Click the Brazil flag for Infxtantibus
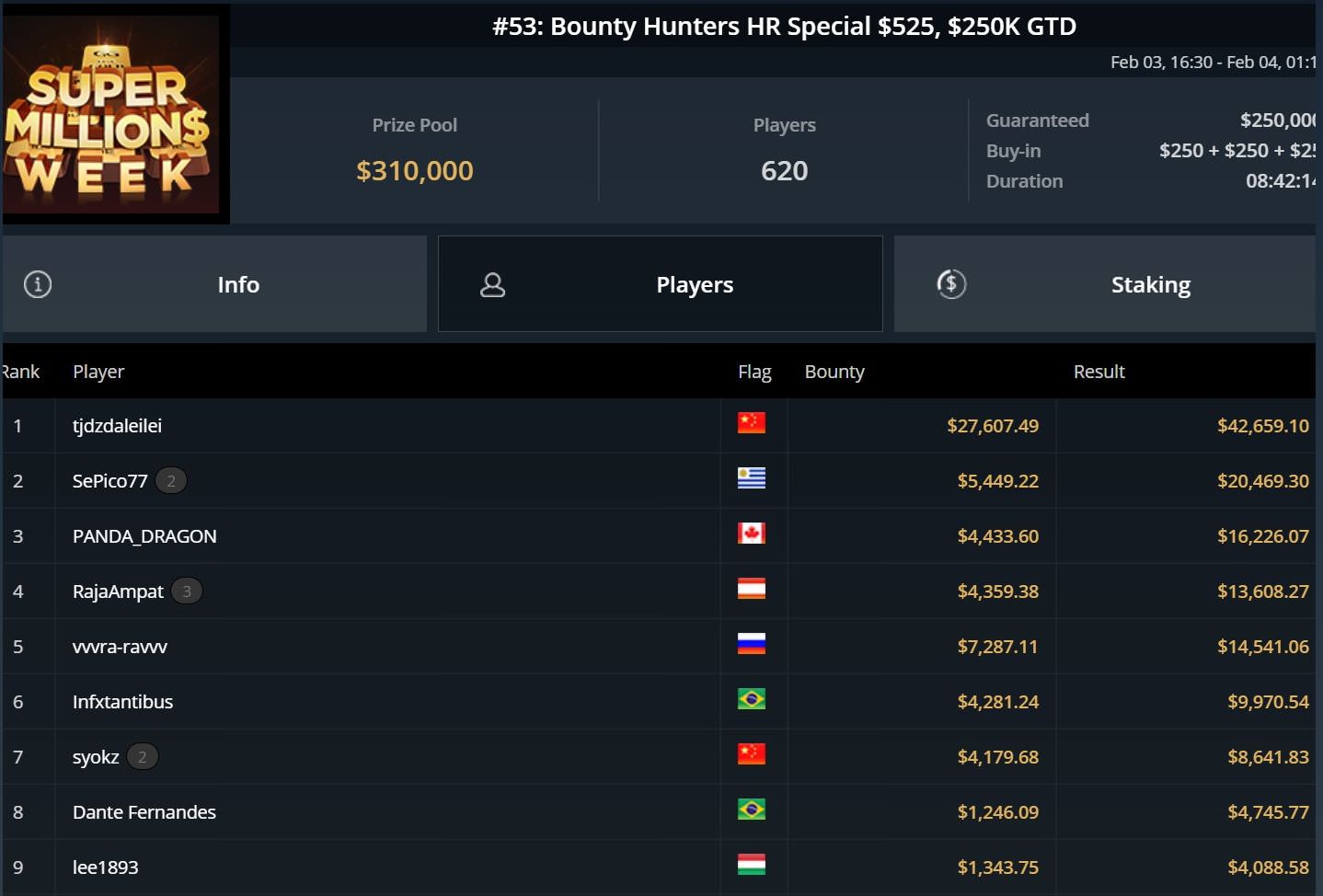The image size is (1323, 896). (751, 699)
